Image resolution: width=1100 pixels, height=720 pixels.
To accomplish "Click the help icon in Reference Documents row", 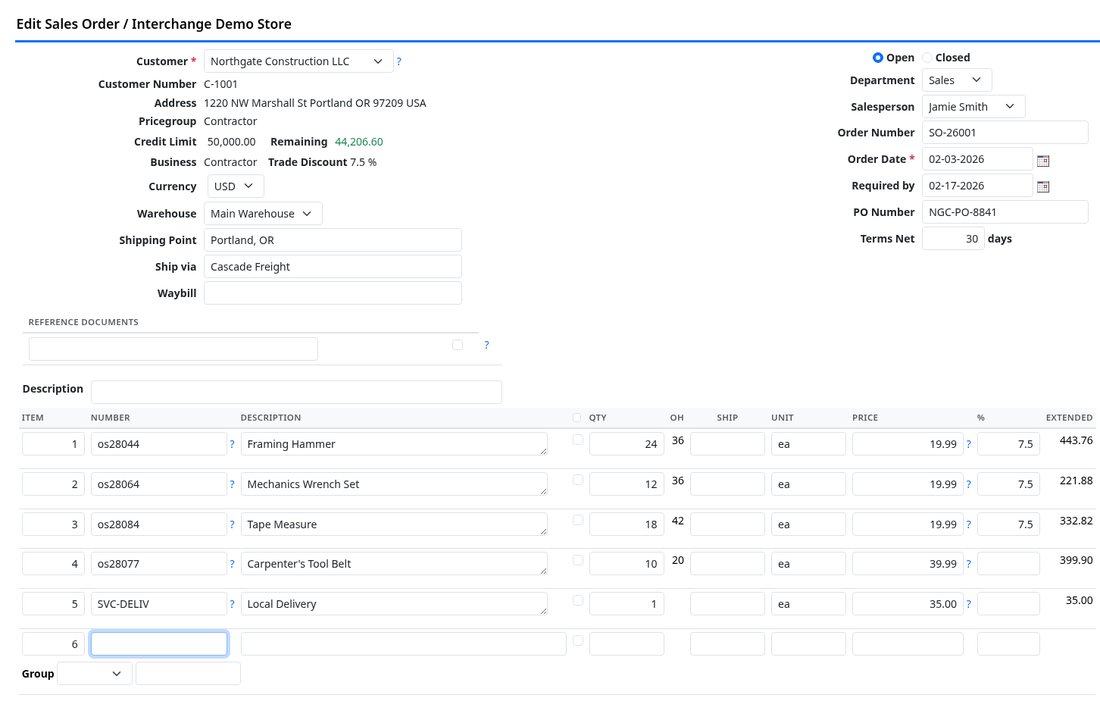I will click(486, 345).
